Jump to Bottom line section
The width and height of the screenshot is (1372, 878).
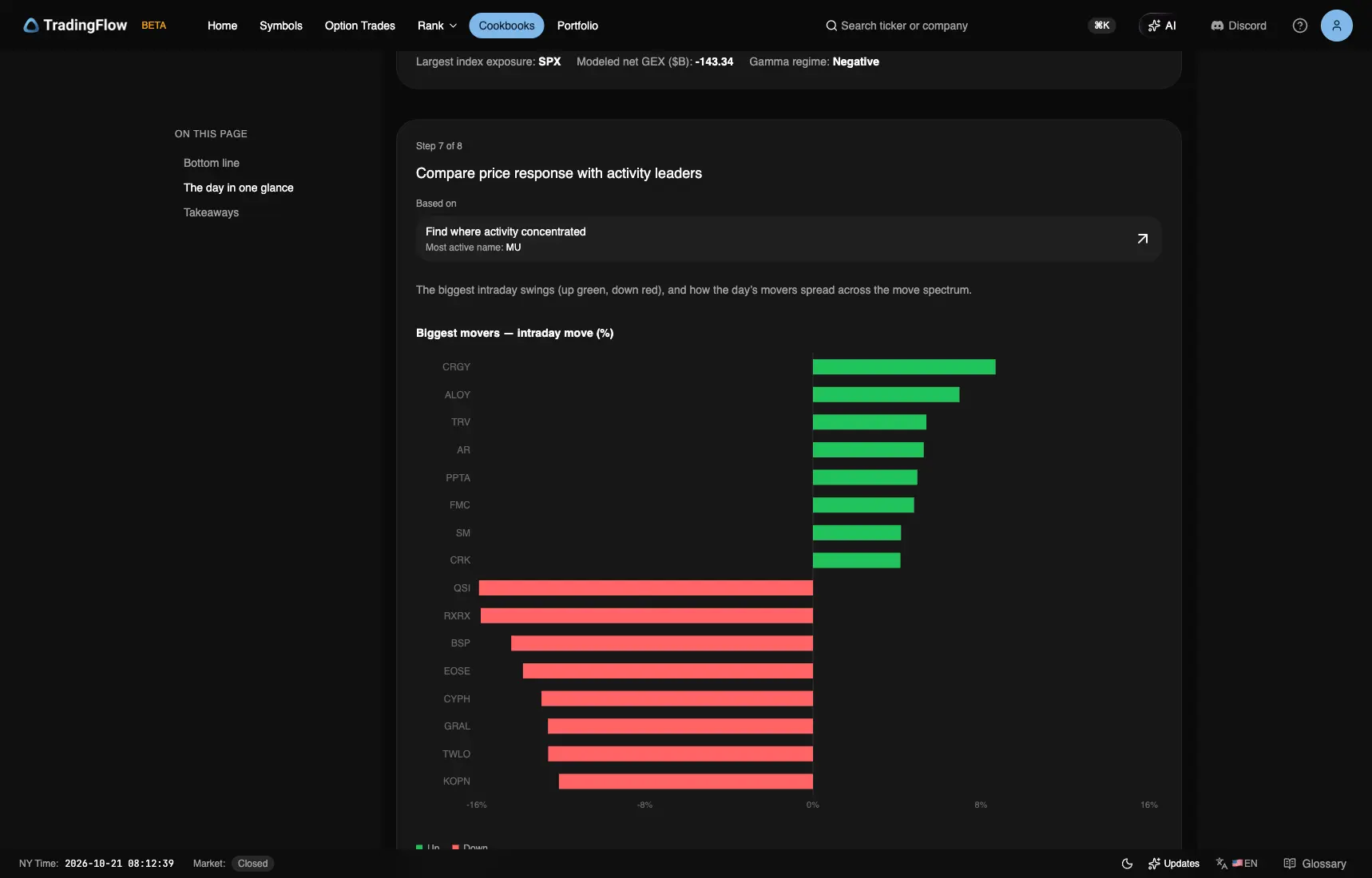(x=212, y=163)
